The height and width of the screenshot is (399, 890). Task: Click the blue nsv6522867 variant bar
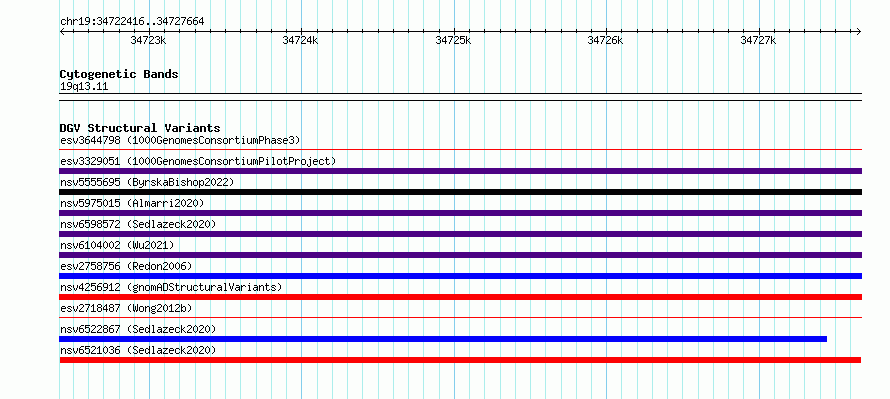tap(443, 339)
